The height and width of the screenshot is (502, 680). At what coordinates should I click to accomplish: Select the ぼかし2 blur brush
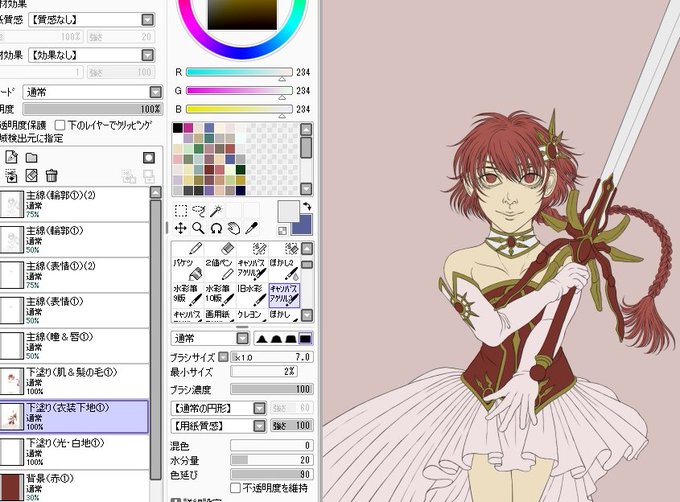coord(284,269)
